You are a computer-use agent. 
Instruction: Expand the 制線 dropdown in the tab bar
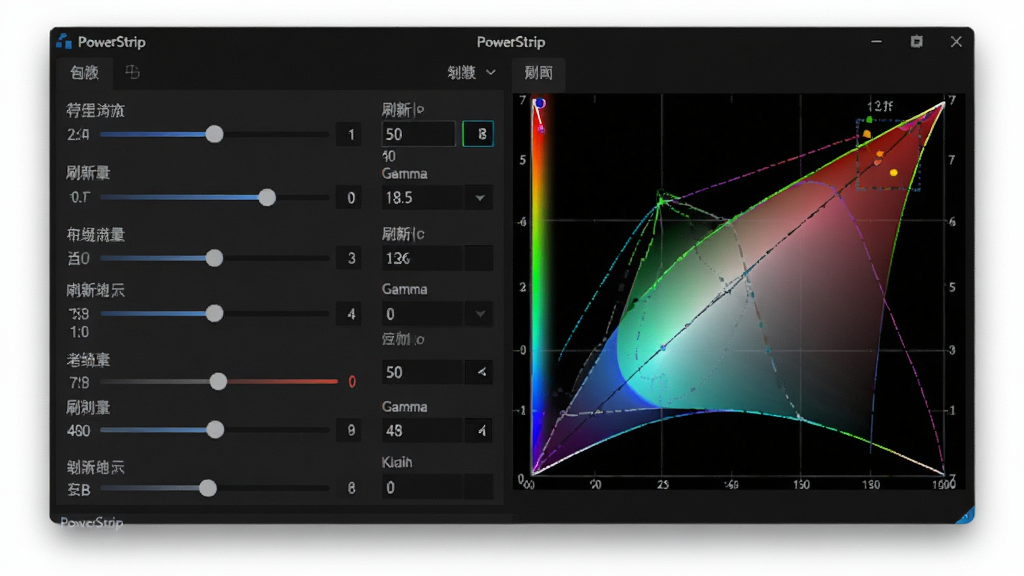pyautogui.click(x=472, y=72)
